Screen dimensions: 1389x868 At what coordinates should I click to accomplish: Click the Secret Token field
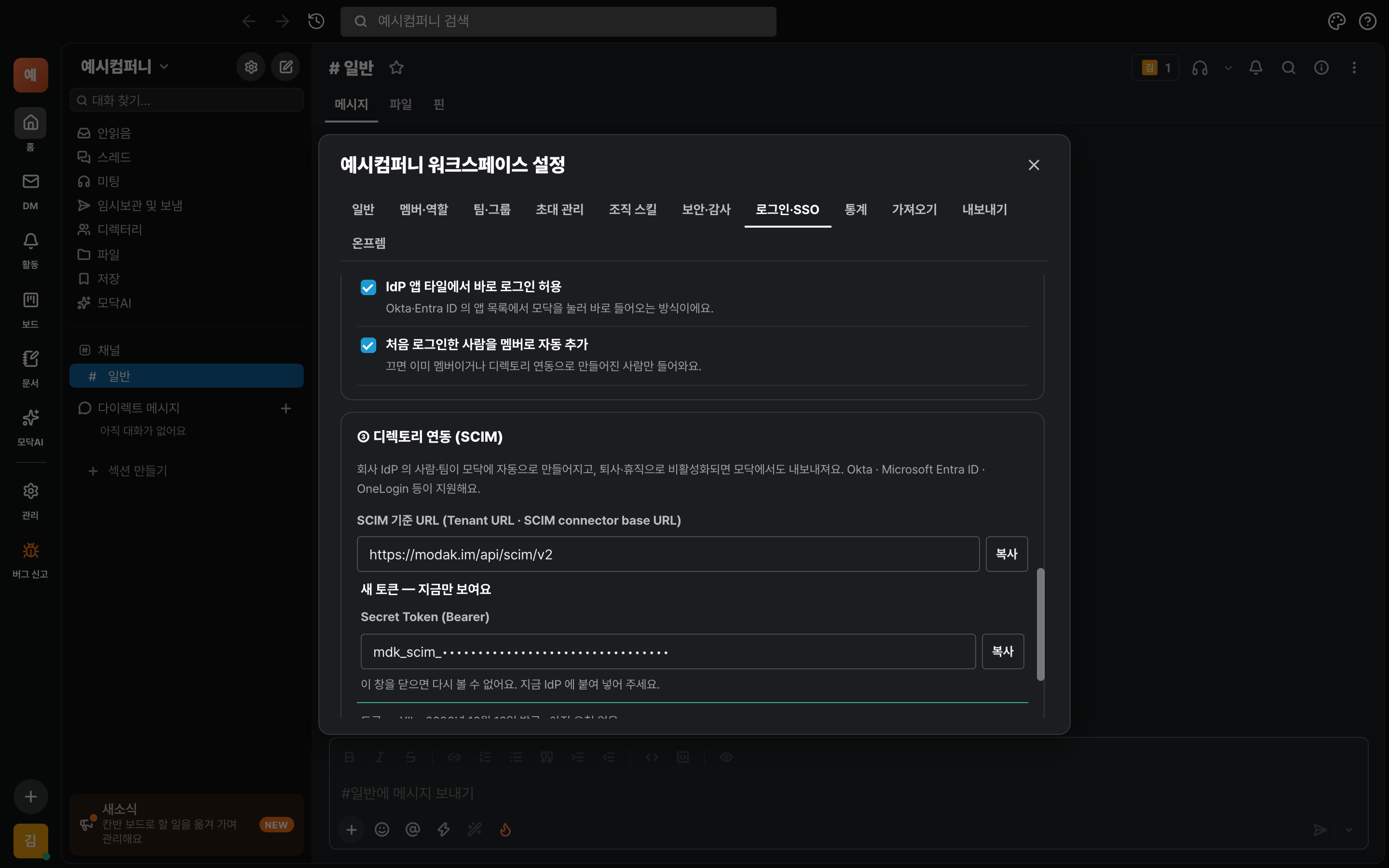pos(667,651)
